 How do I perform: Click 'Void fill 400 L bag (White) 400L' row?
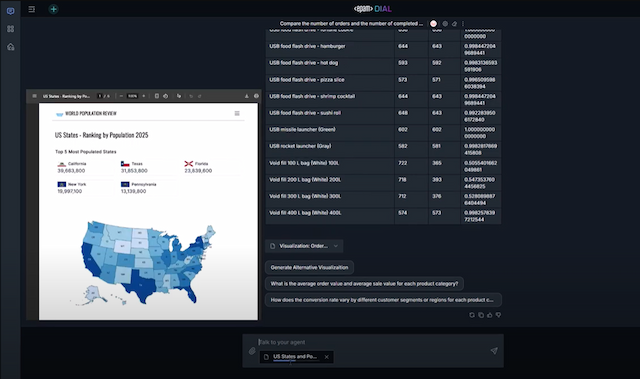(383, 216)
